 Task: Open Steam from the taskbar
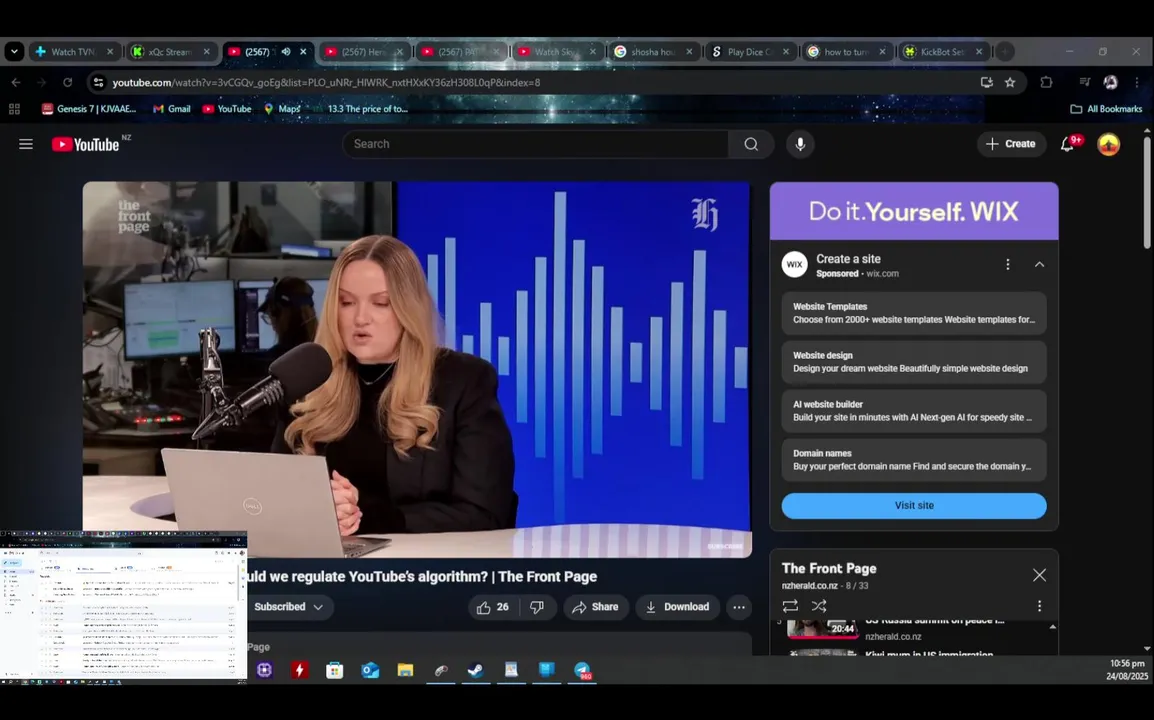pos(476,670)
